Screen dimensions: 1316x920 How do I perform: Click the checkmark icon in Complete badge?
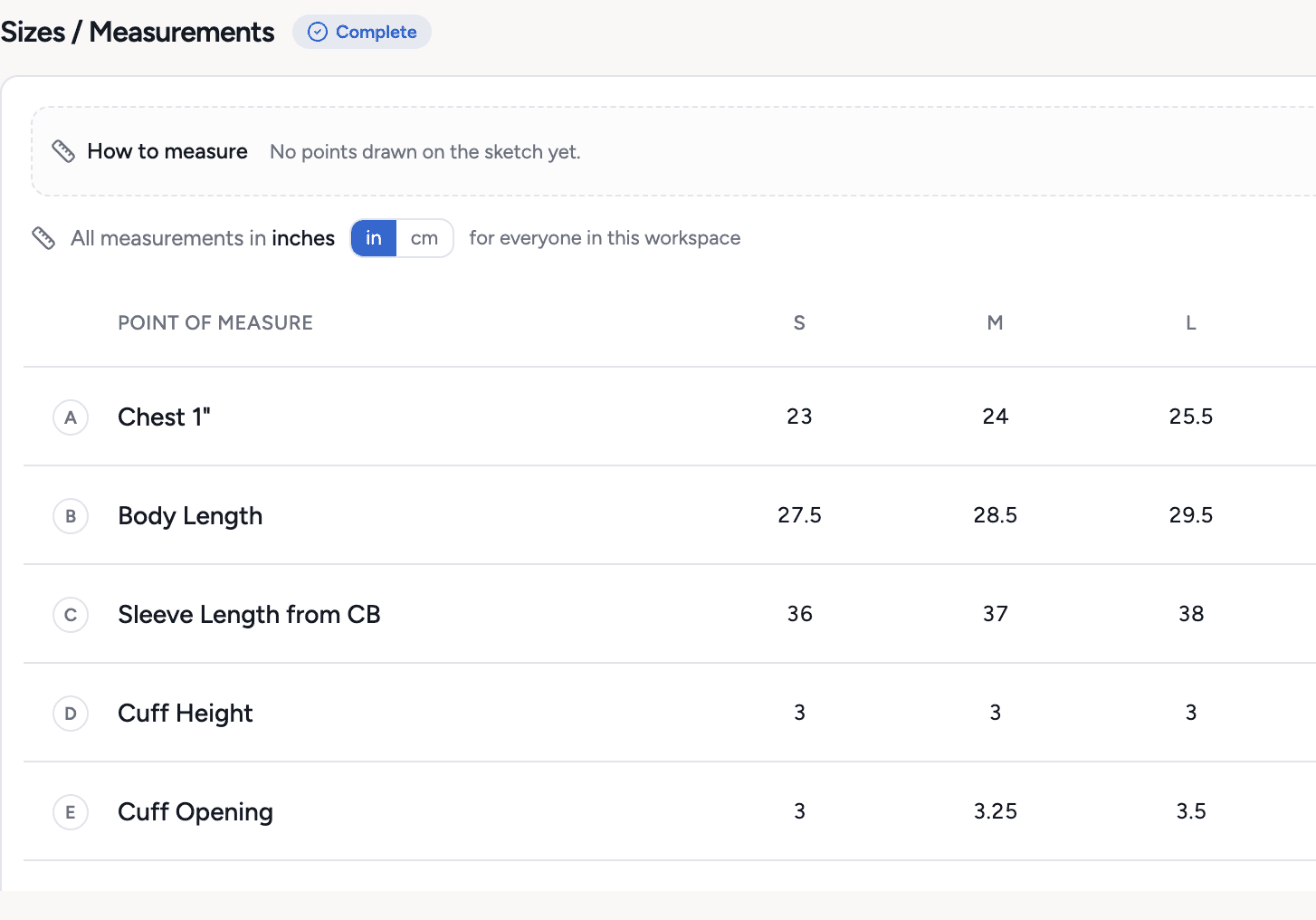click(x=317, y=32)
